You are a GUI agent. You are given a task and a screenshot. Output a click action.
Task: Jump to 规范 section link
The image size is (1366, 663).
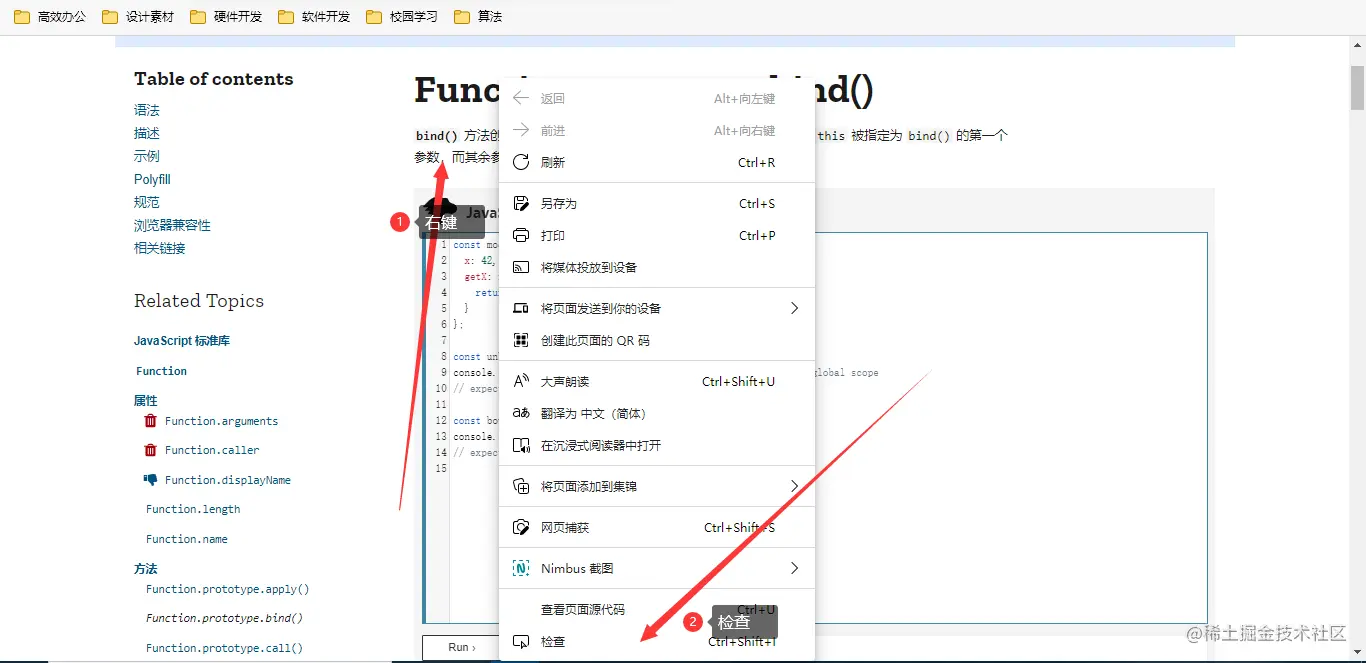(147, 202)
